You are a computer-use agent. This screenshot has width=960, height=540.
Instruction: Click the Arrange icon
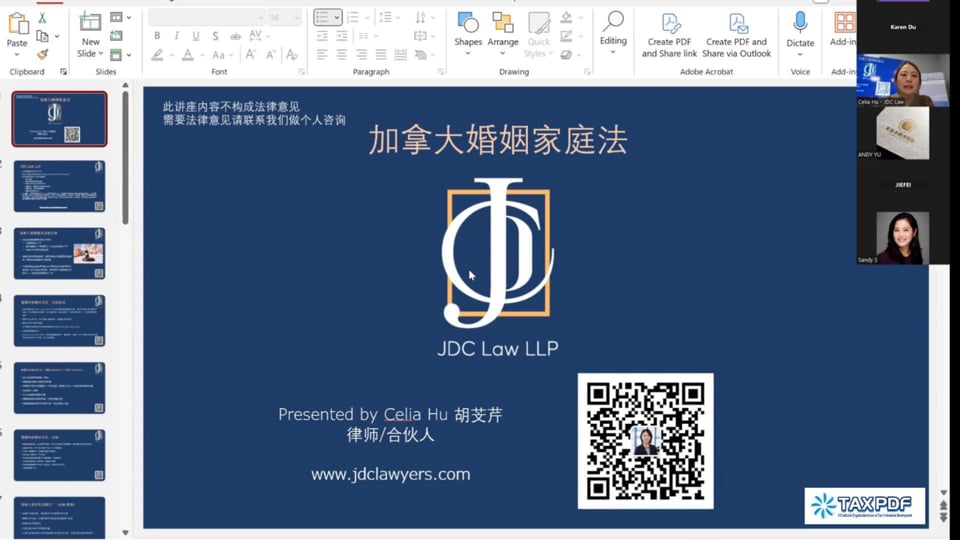503,23
